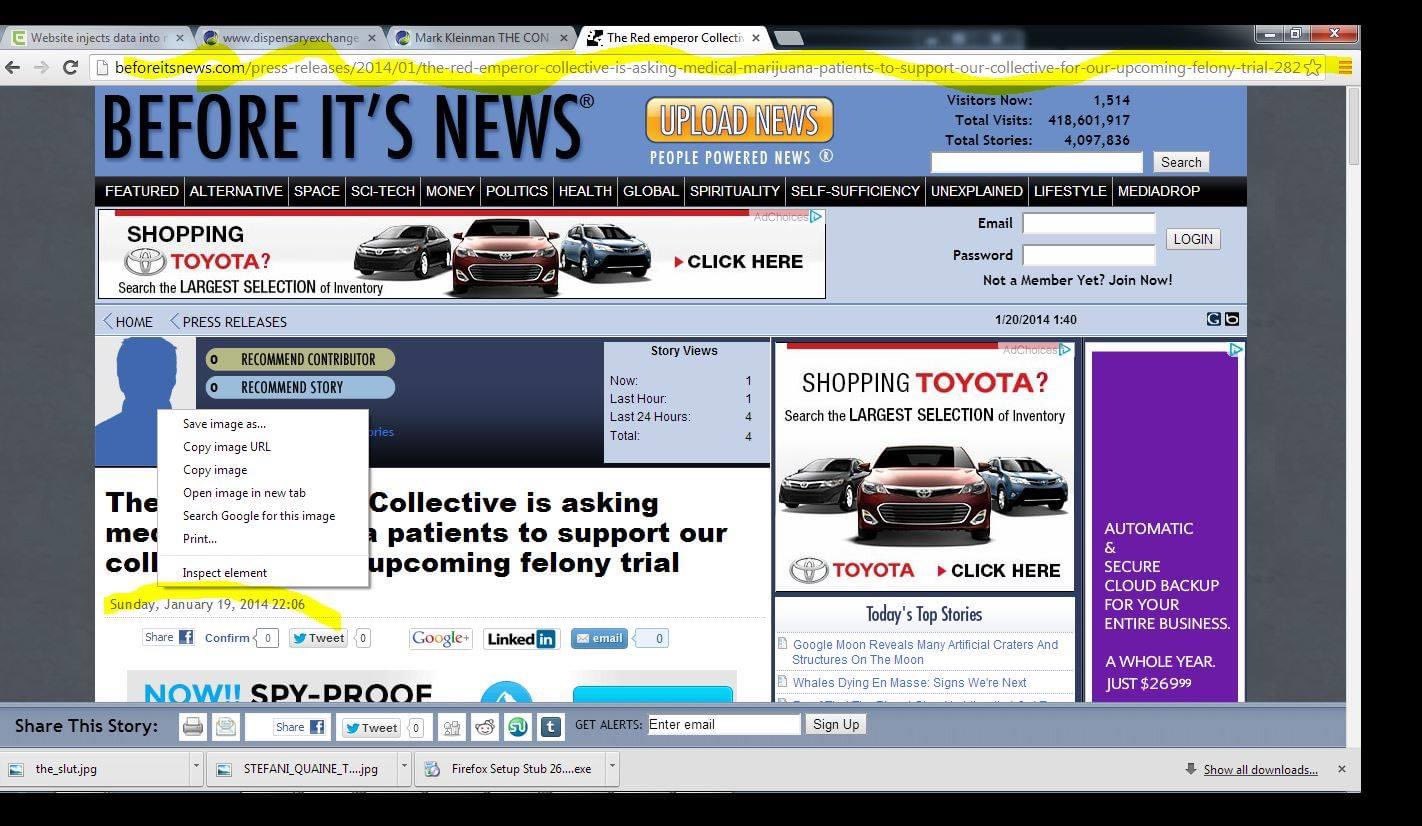Bookmark this page with the star icon
The image size is (1422, 826).
coord(1312,68)
